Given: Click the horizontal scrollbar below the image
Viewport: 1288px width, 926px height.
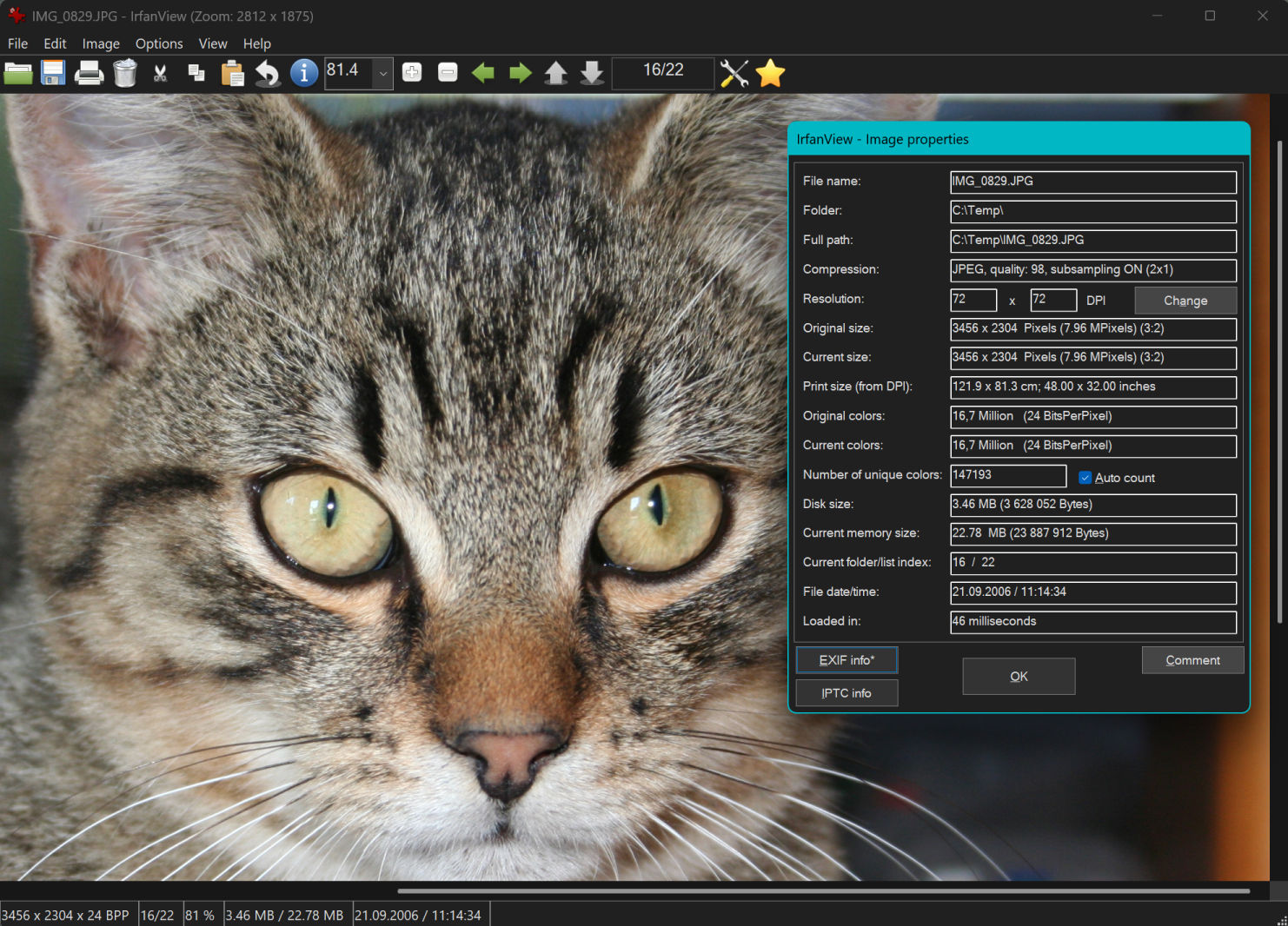Looking at the screenshot, I should pos(823,890).
